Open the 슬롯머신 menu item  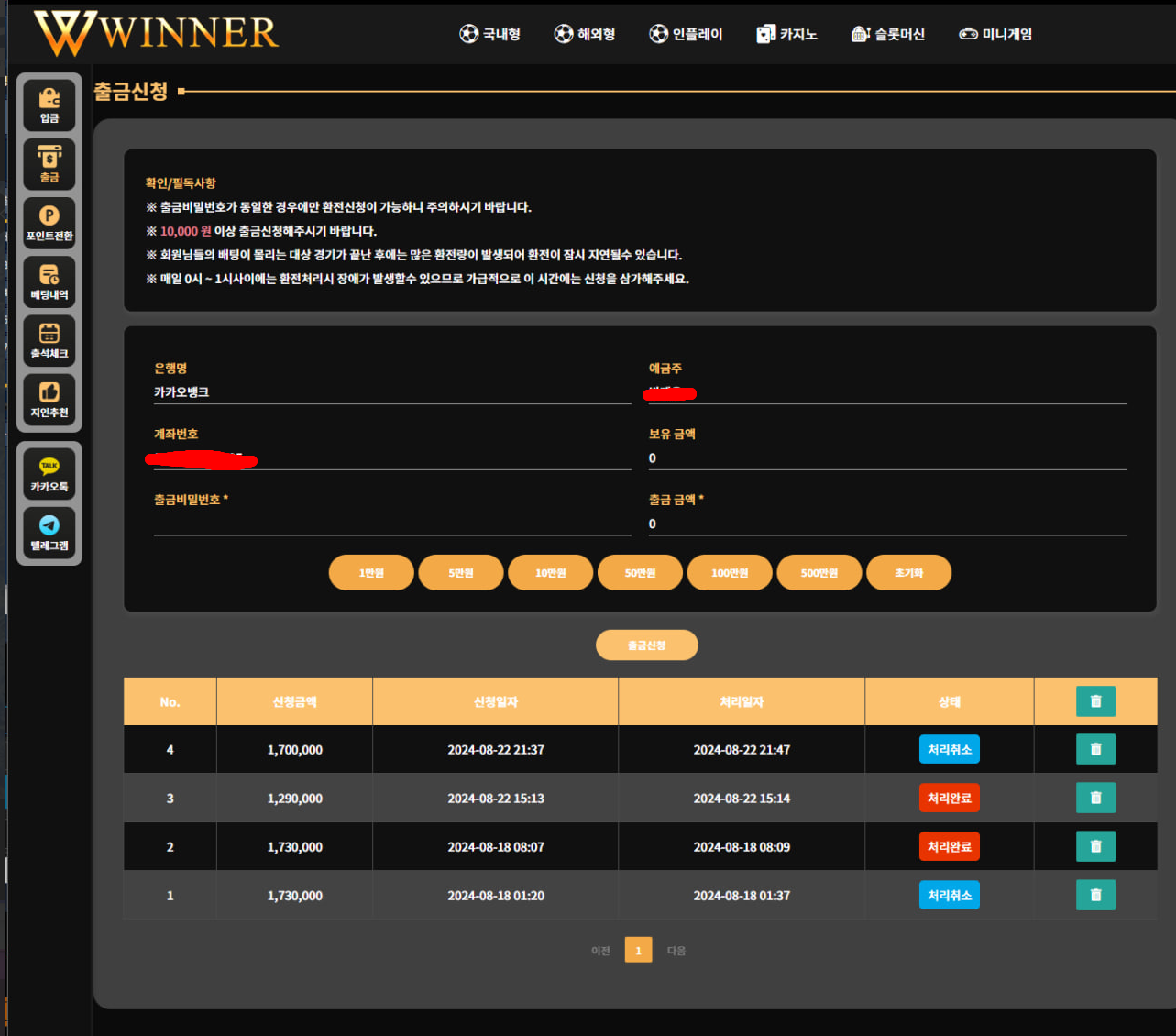tap(888, 34)
